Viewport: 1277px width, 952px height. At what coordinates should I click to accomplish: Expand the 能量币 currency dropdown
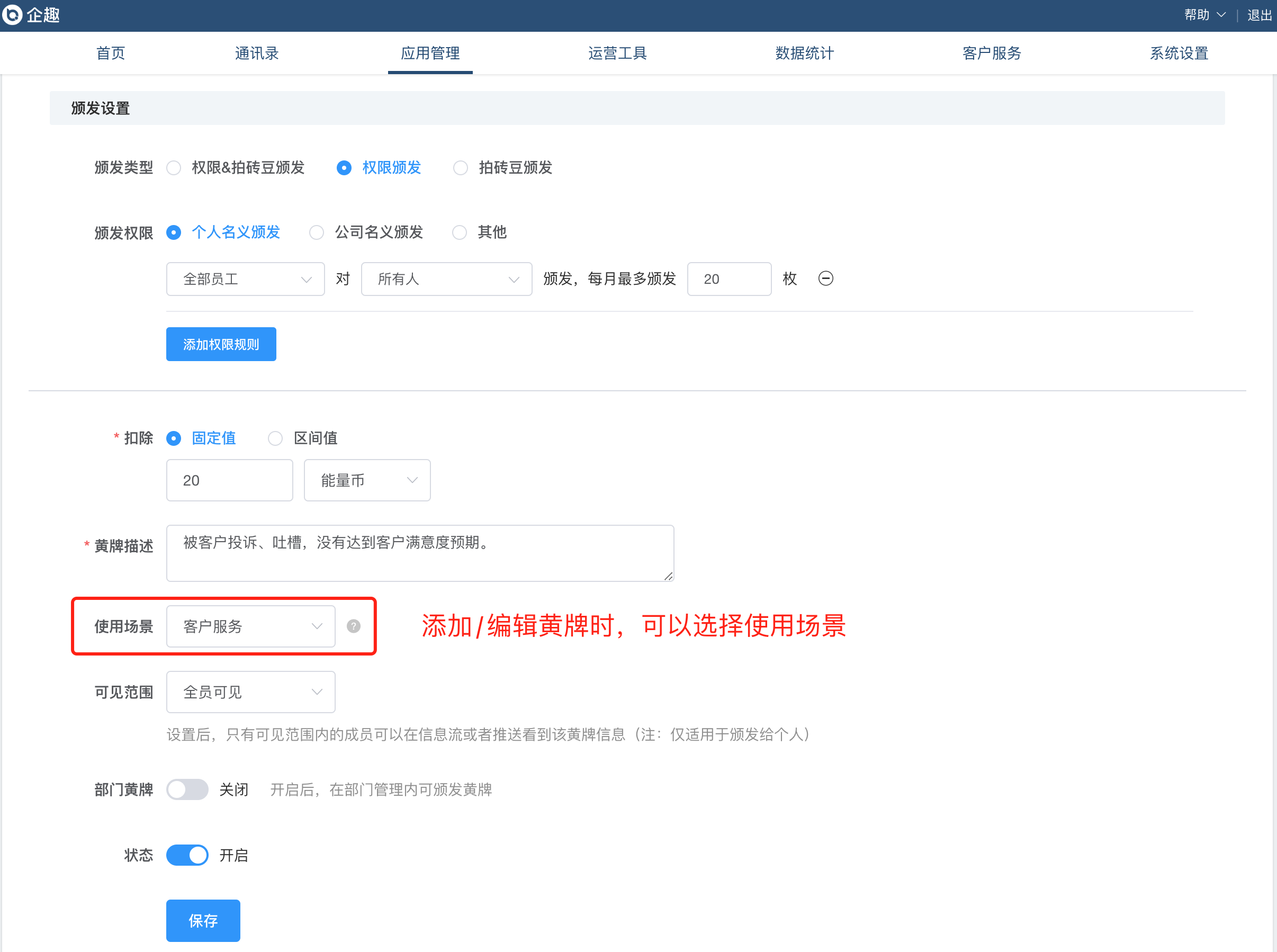pyautogui.click(x=367, y=480)
